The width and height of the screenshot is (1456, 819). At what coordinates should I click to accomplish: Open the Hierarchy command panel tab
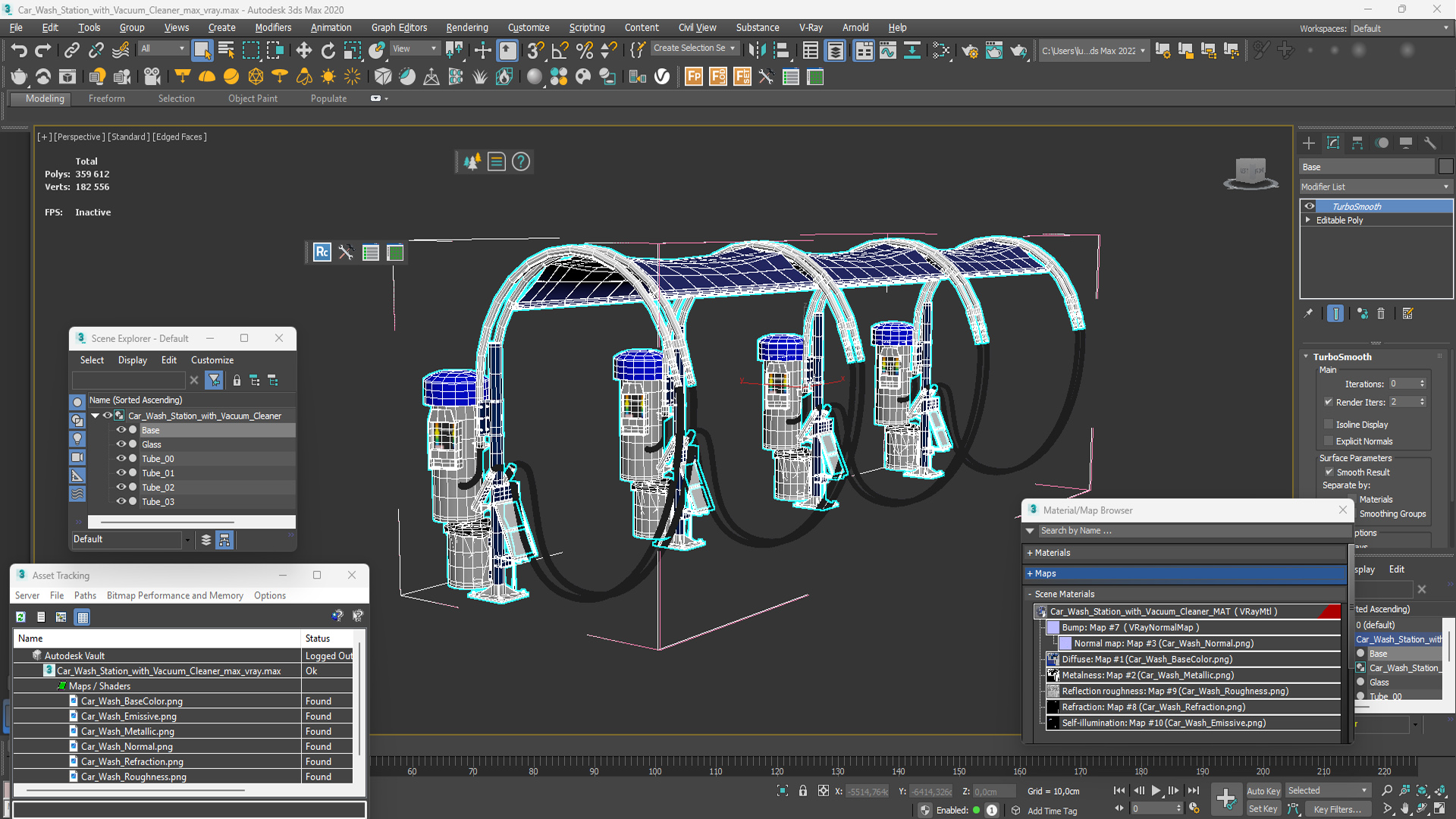tap(1357, 143)
